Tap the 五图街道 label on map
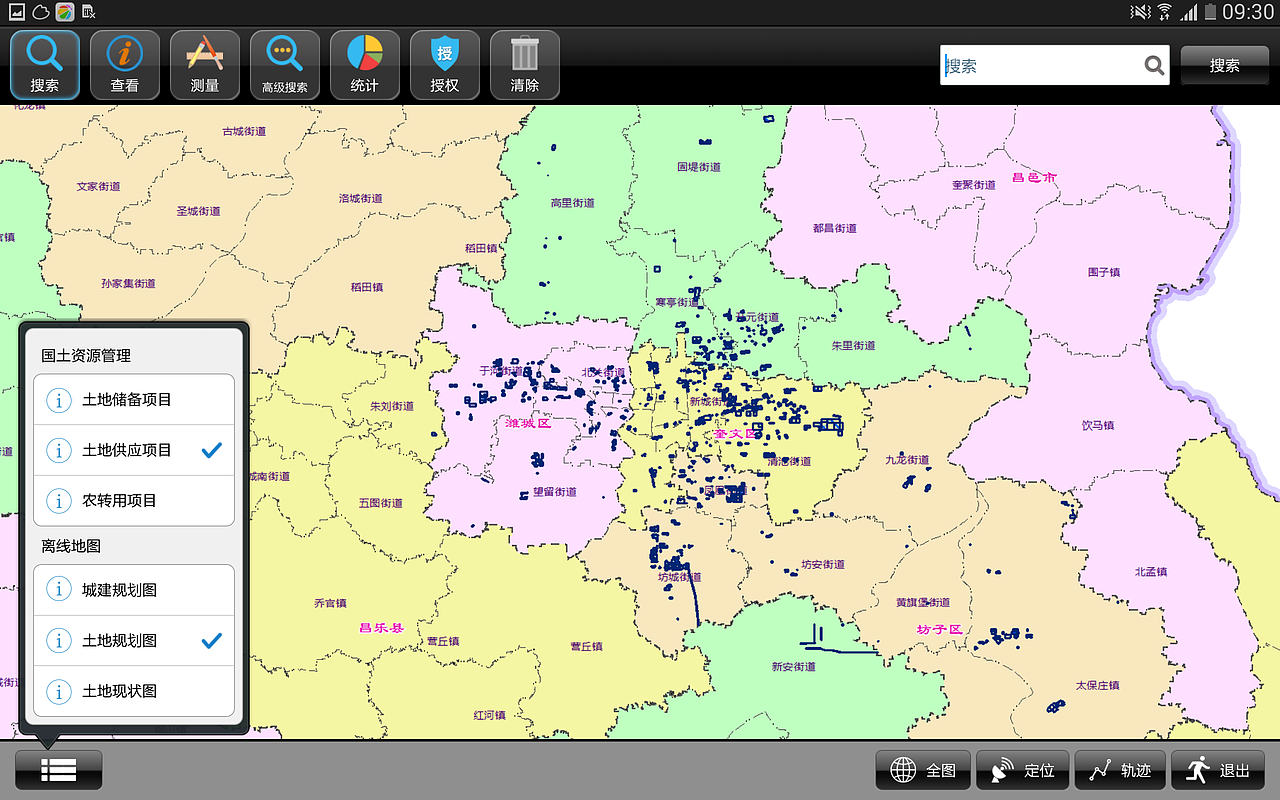The height and width of the screenshot is (800, 1280). tap(380, 503)
